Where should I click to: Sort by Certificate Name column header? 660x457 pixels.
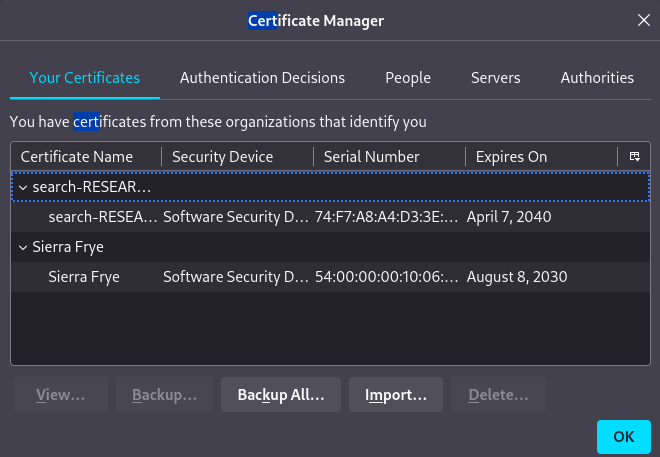[x=77, y=157]
